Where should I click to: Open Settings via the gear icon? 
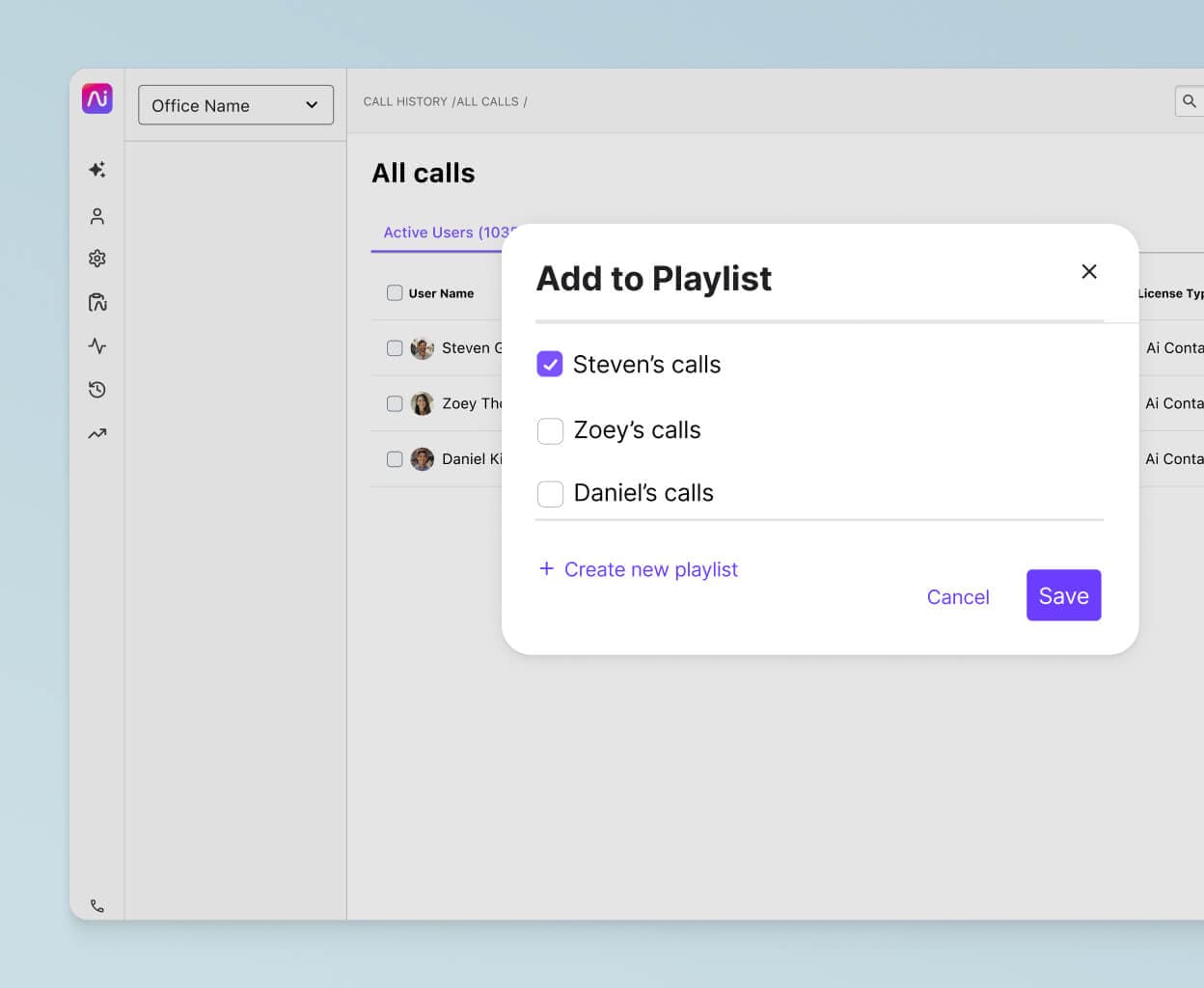(96, 259)
